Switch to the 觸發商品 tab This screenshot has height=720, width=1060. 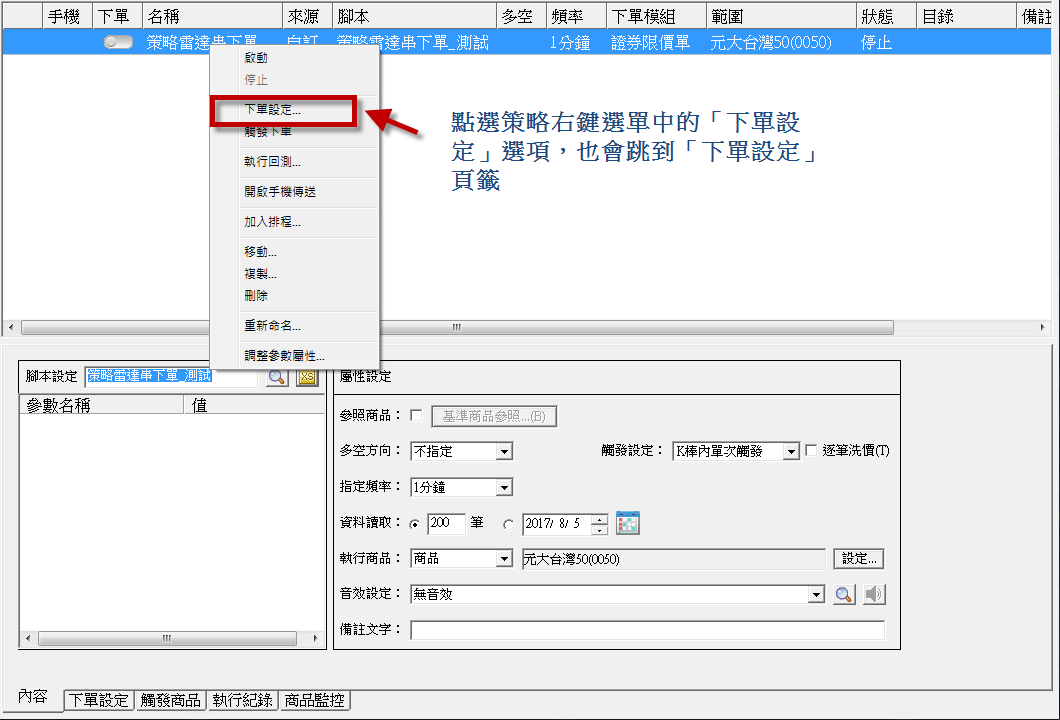point(171,700)
